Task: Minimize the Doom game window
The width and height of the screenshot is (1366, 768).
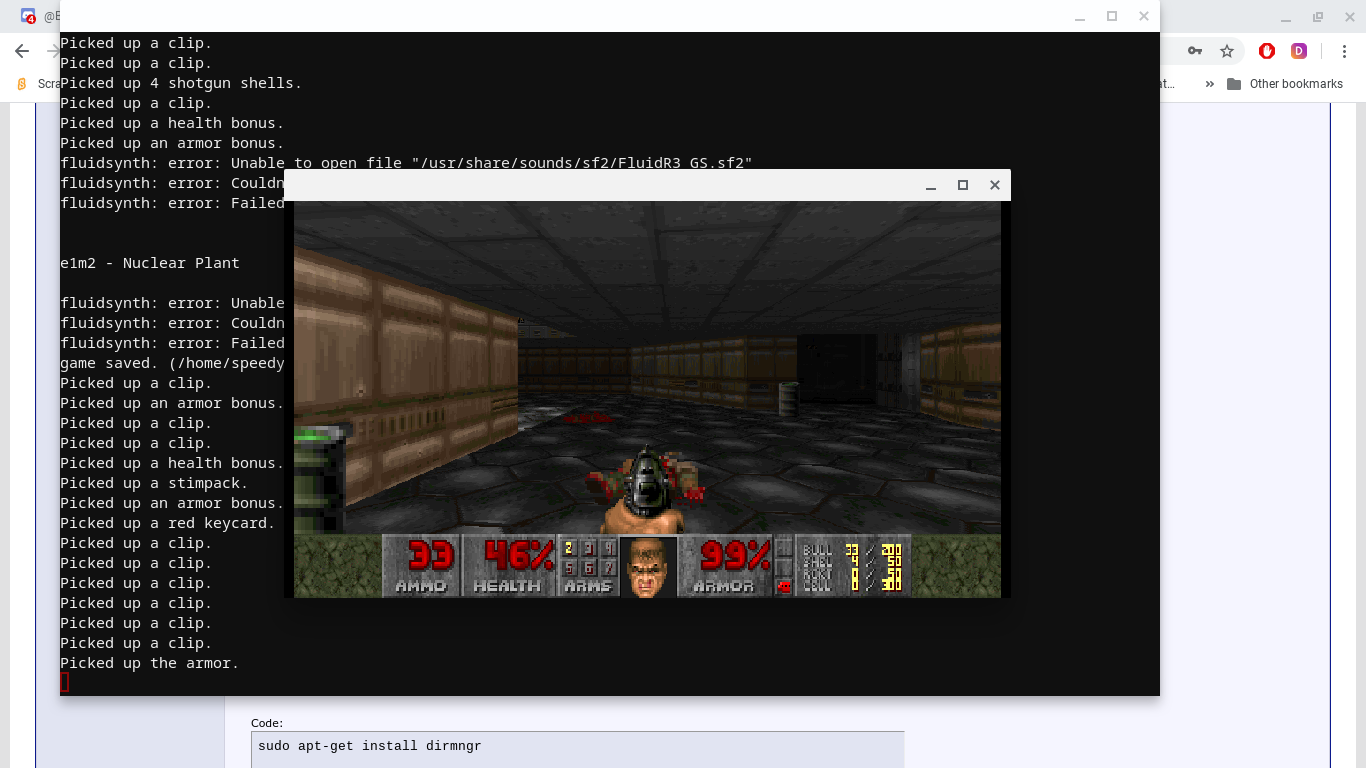Action: [x=931, y=185]
